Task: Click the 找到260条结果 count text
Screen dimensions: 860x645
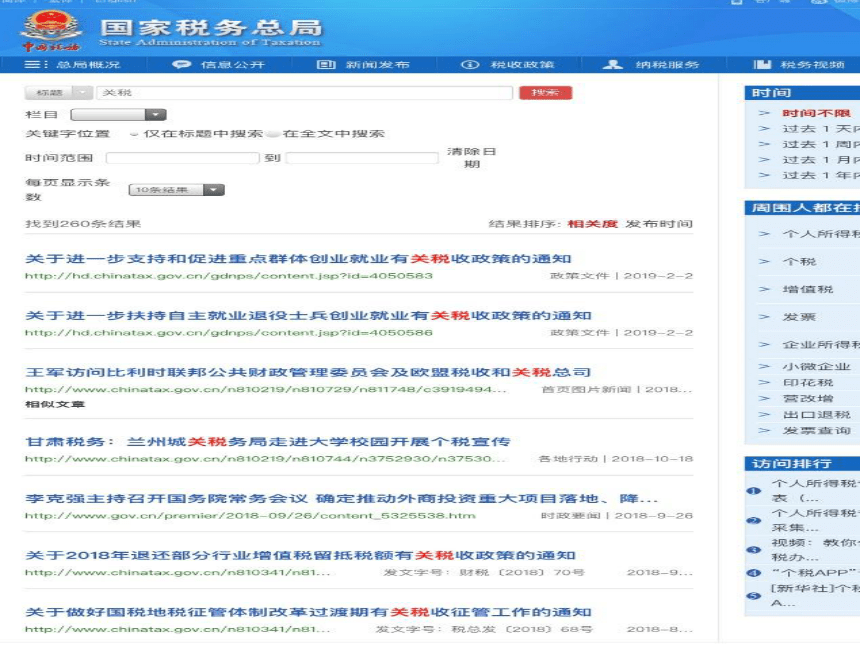Action: coord(83,224)
